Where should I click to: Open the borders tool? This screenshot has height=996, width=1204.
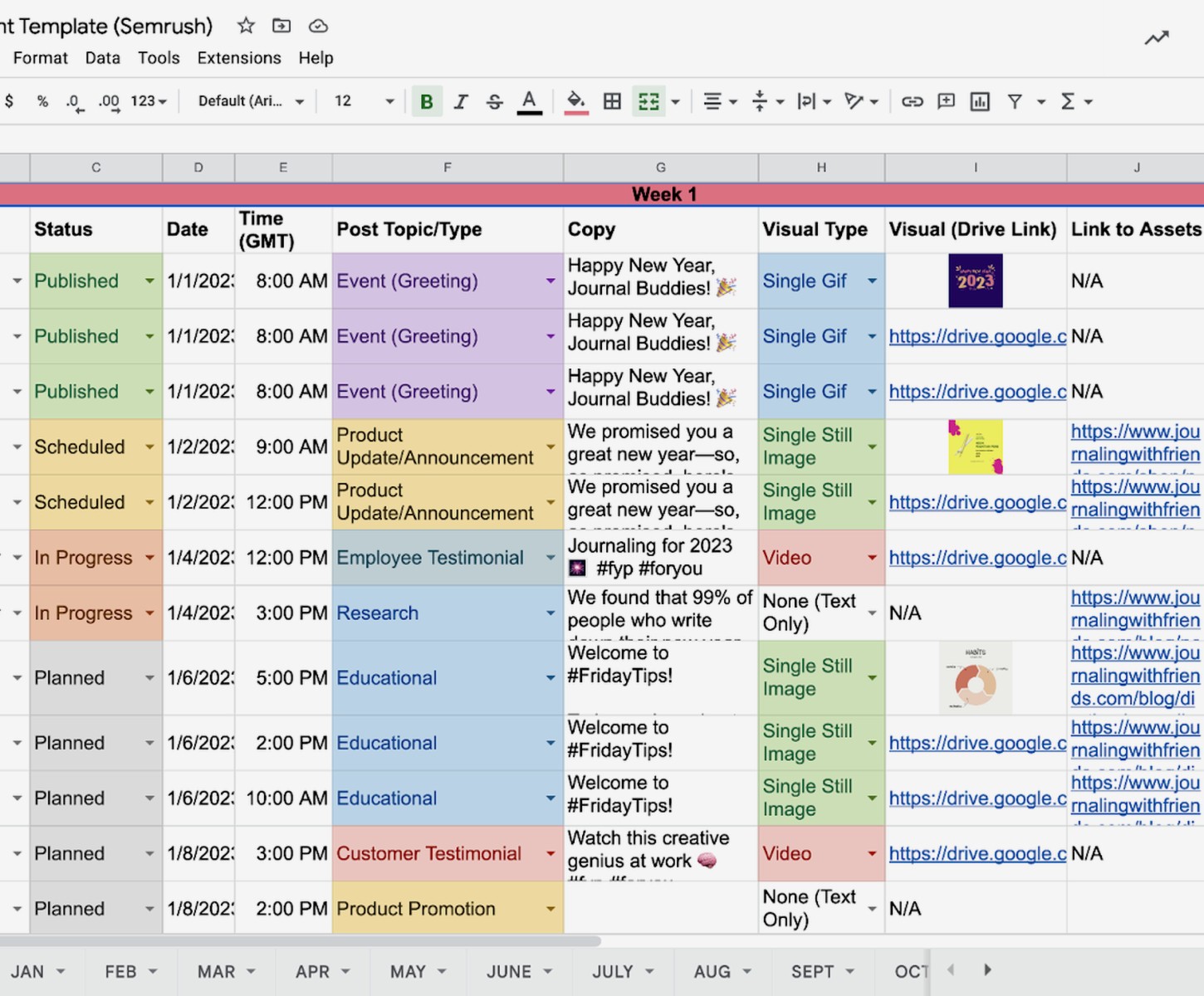click(612, 100)
